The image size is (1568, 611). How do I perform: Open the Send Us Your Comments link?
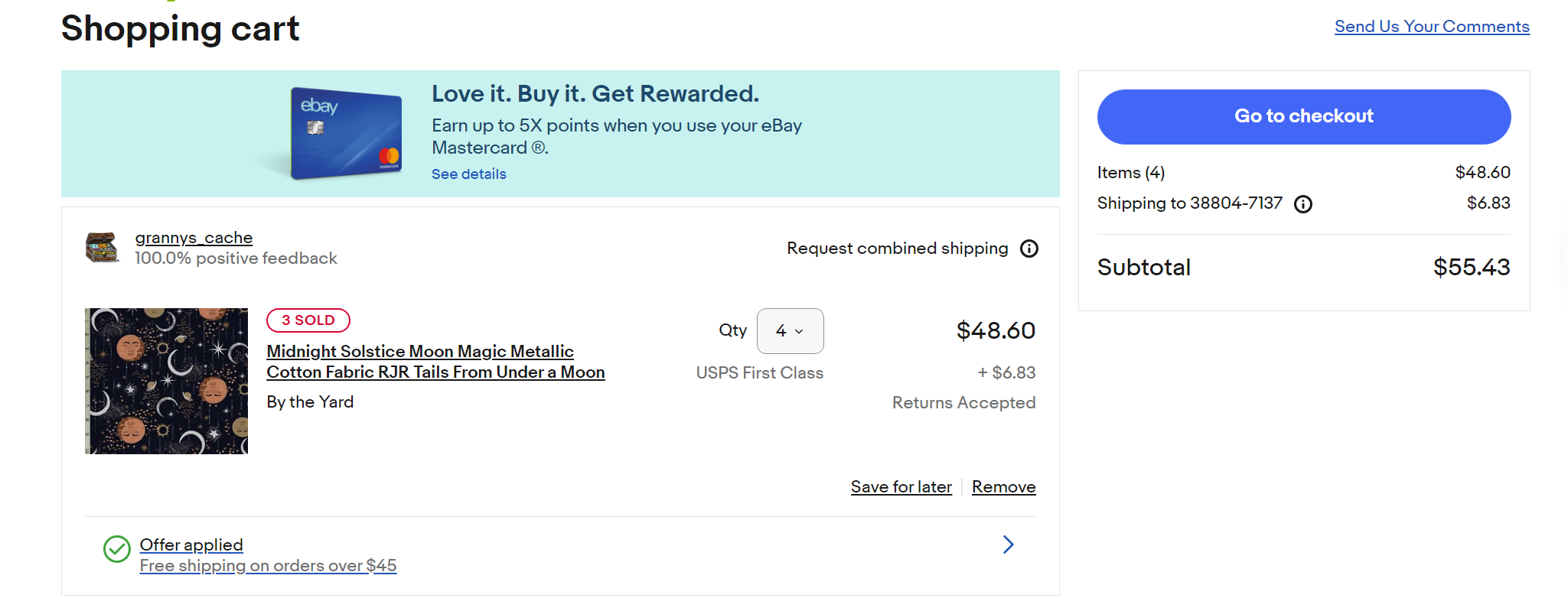click(x=1432, y=27)
